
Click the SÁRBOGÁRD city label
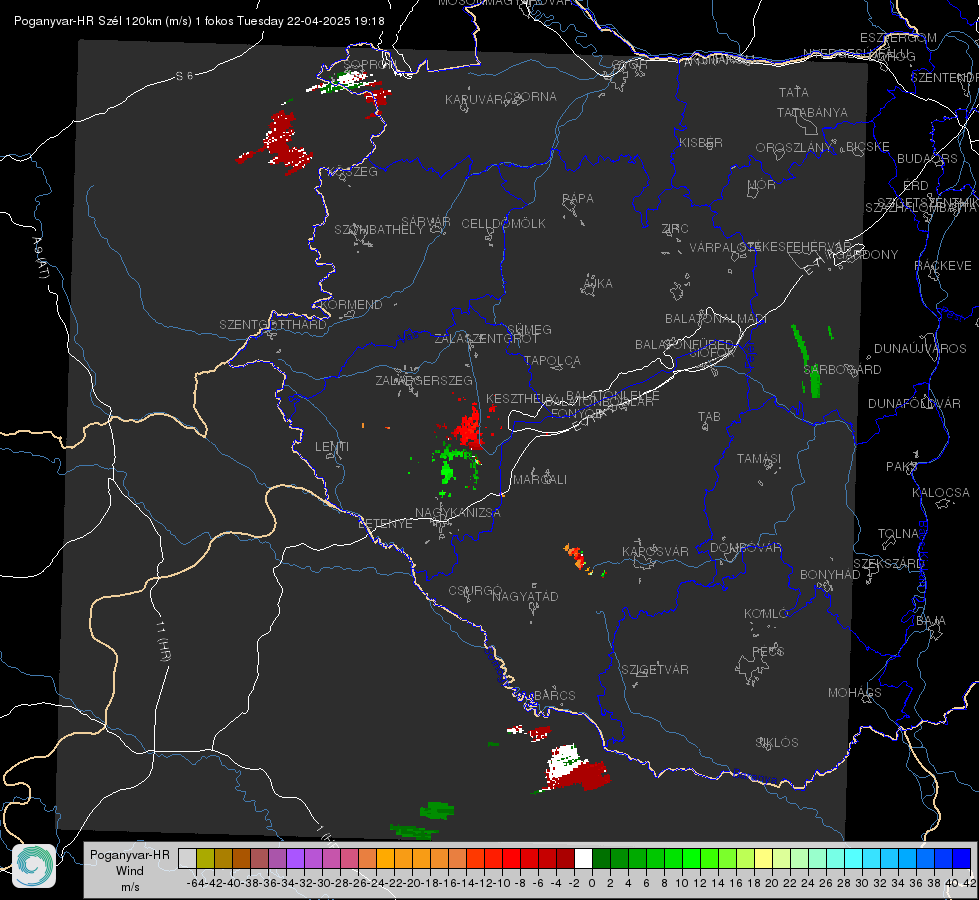click(842, 370)
